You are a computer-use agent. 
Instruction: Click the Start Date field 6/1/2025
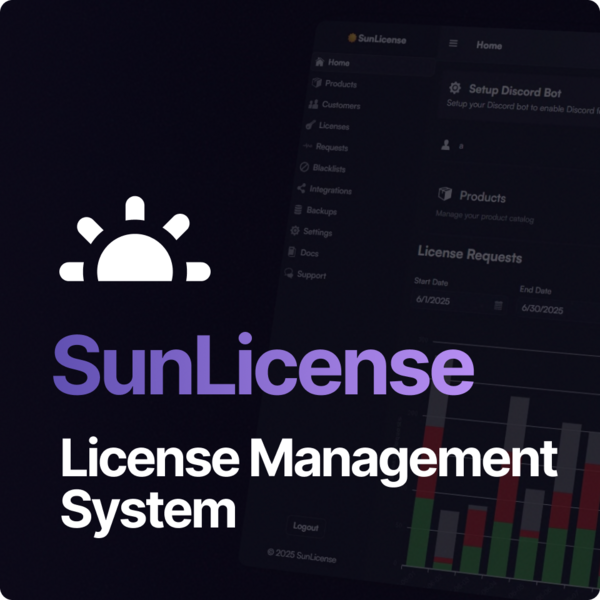coord(459,303)
